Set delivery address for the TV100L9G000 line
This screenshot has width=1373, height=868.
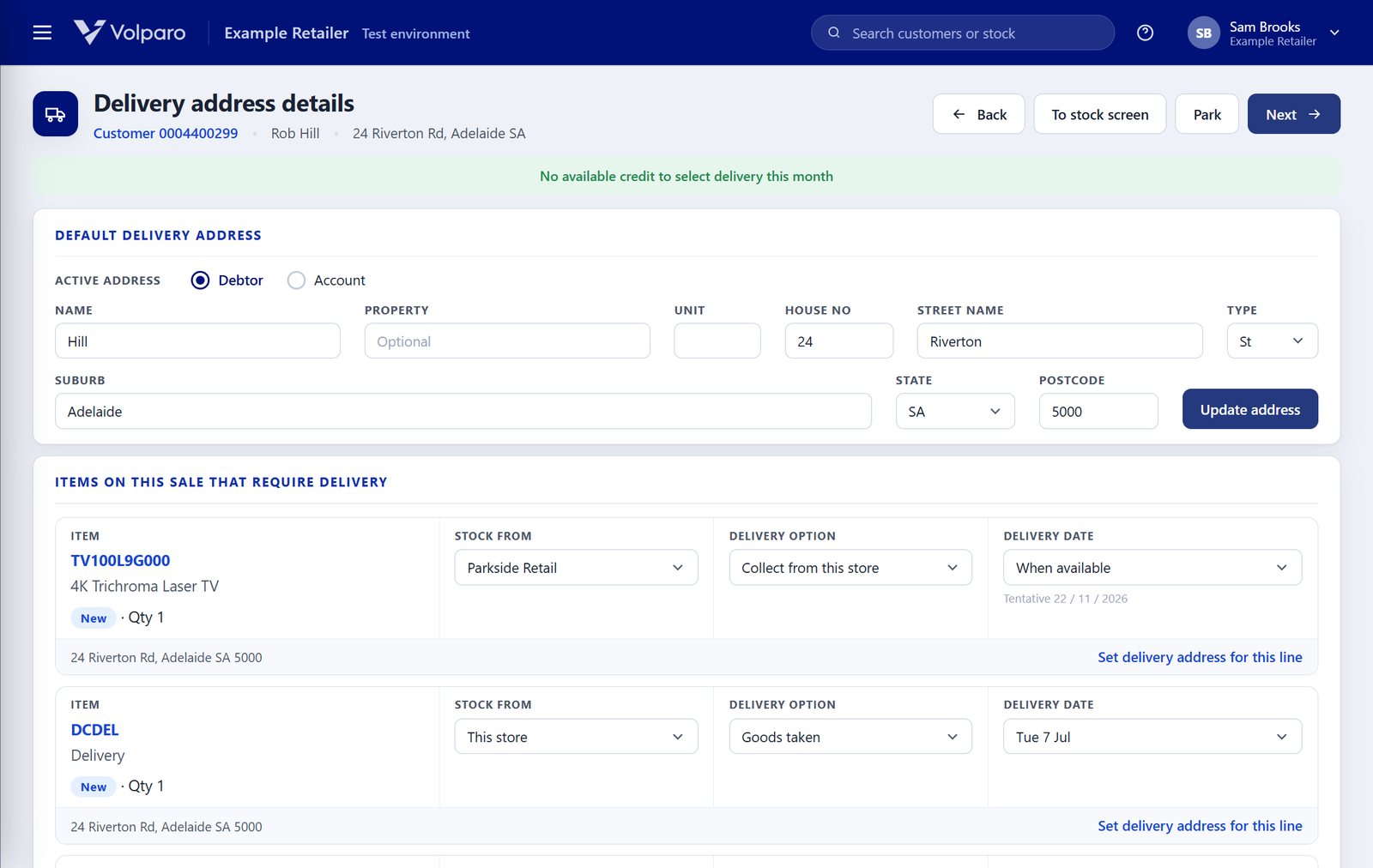(x=1200, y=657)
